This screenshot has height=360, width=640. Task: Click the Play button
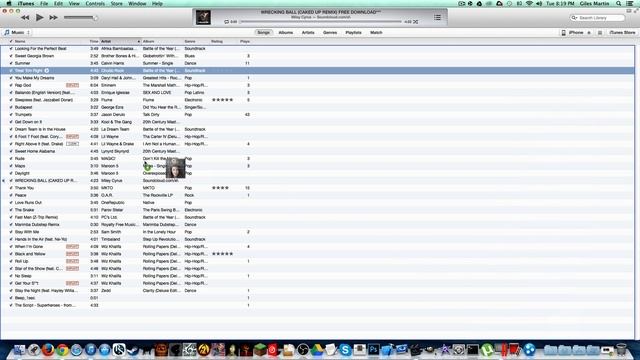(x=40, y=17)
